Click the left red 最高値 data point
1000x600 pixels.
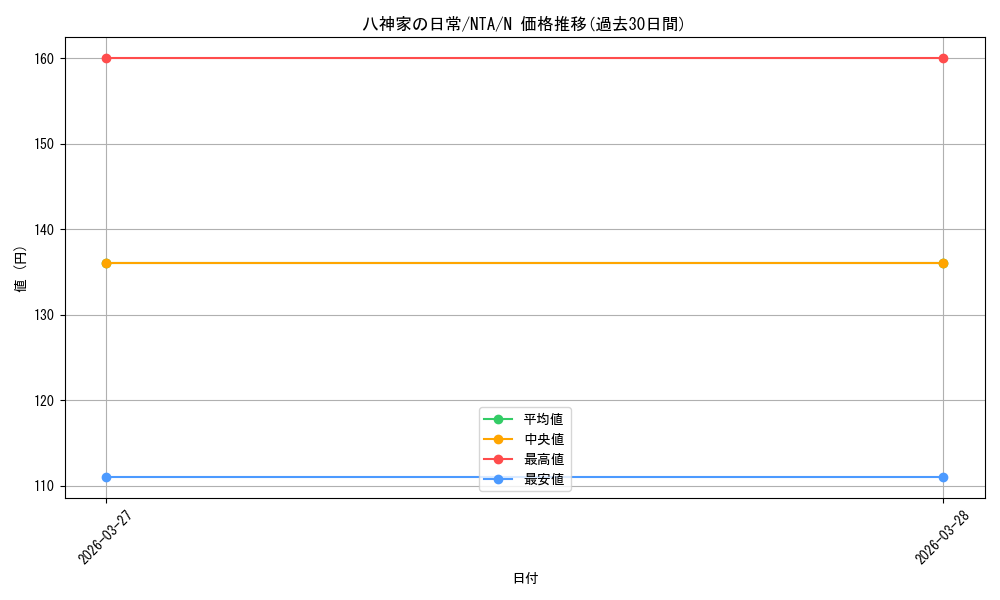pyautogui.click(x=105, y=58)
